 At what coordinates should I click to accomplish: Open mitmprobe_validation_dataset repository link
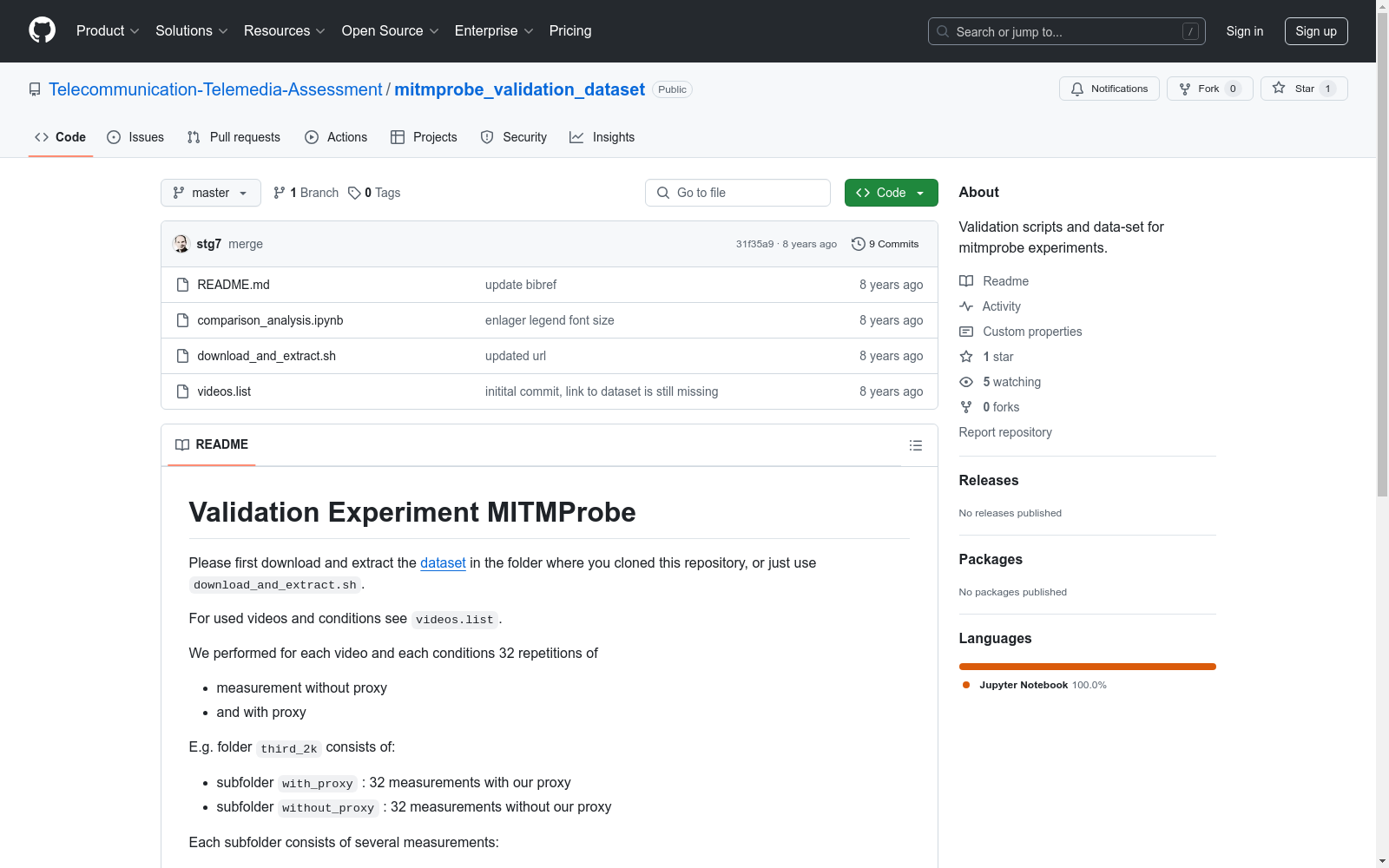pyautogui.click(x=519, y=89)
